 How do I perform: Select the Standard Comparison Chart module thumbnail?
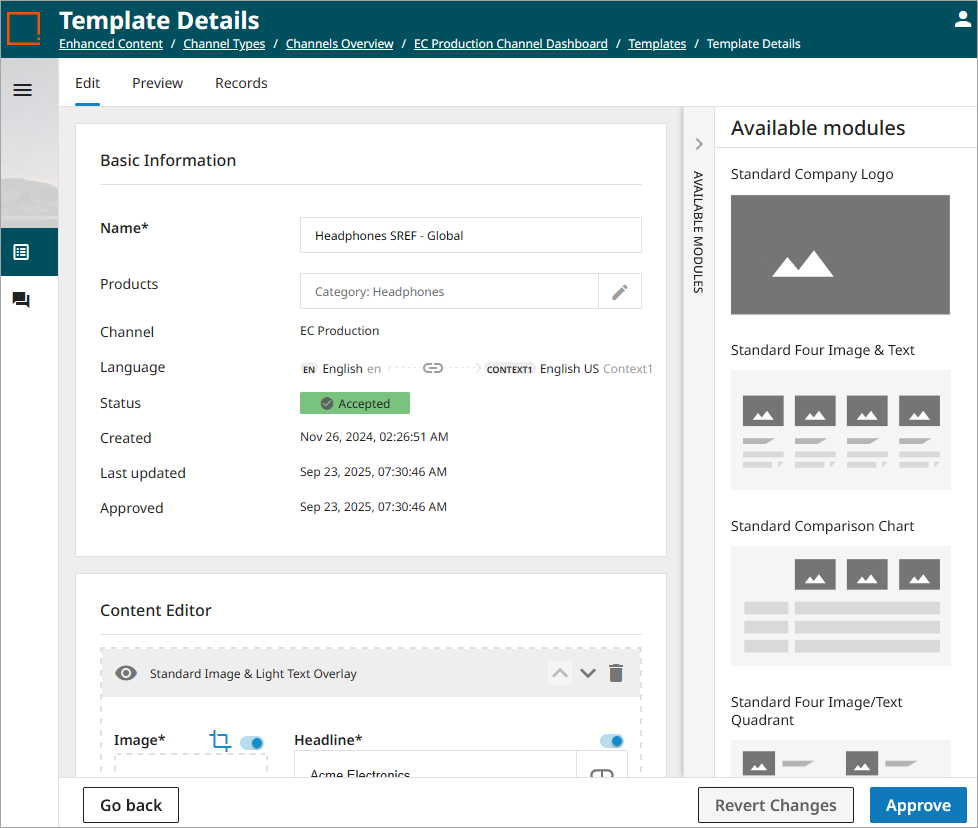(x=840, y=606)
